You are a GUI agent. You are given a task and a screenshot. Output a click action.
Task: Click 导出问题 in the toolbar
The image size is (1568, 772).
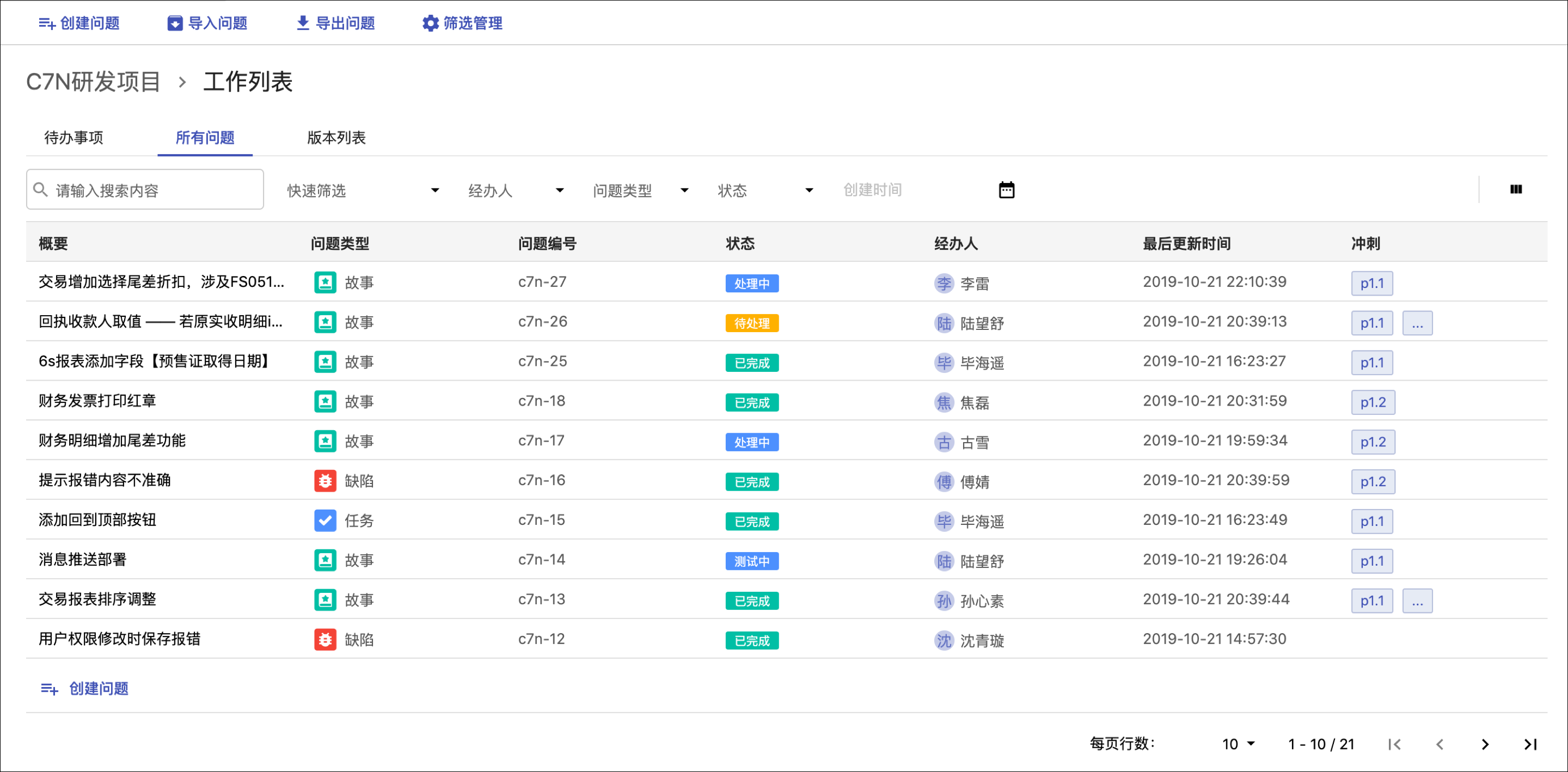coord(335,23)
